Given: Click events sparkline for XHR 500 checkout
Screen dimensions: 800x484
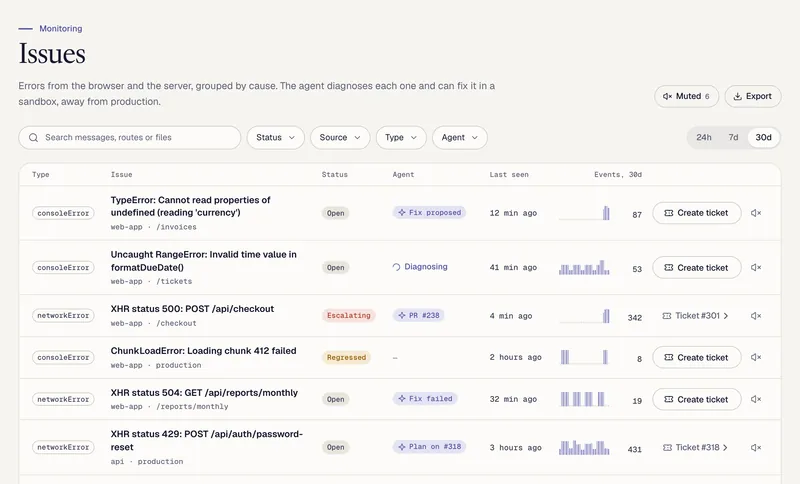Looking at the screenshot, I should [x=584, y=316].
